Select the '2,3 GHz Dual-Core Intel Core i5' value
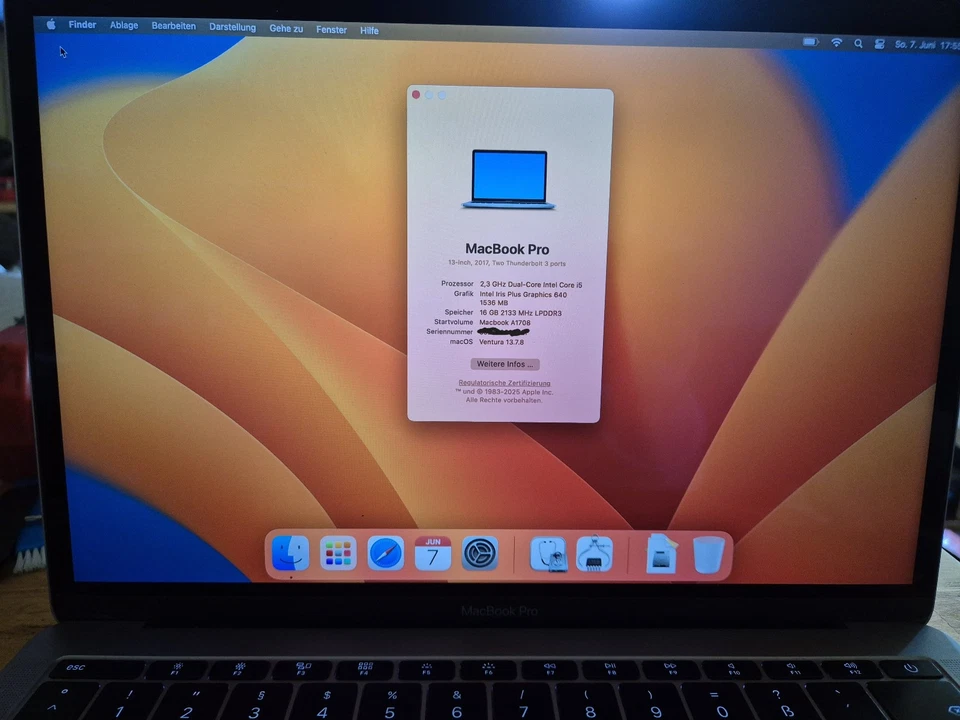The image size is (960, 720). [531, 285]
